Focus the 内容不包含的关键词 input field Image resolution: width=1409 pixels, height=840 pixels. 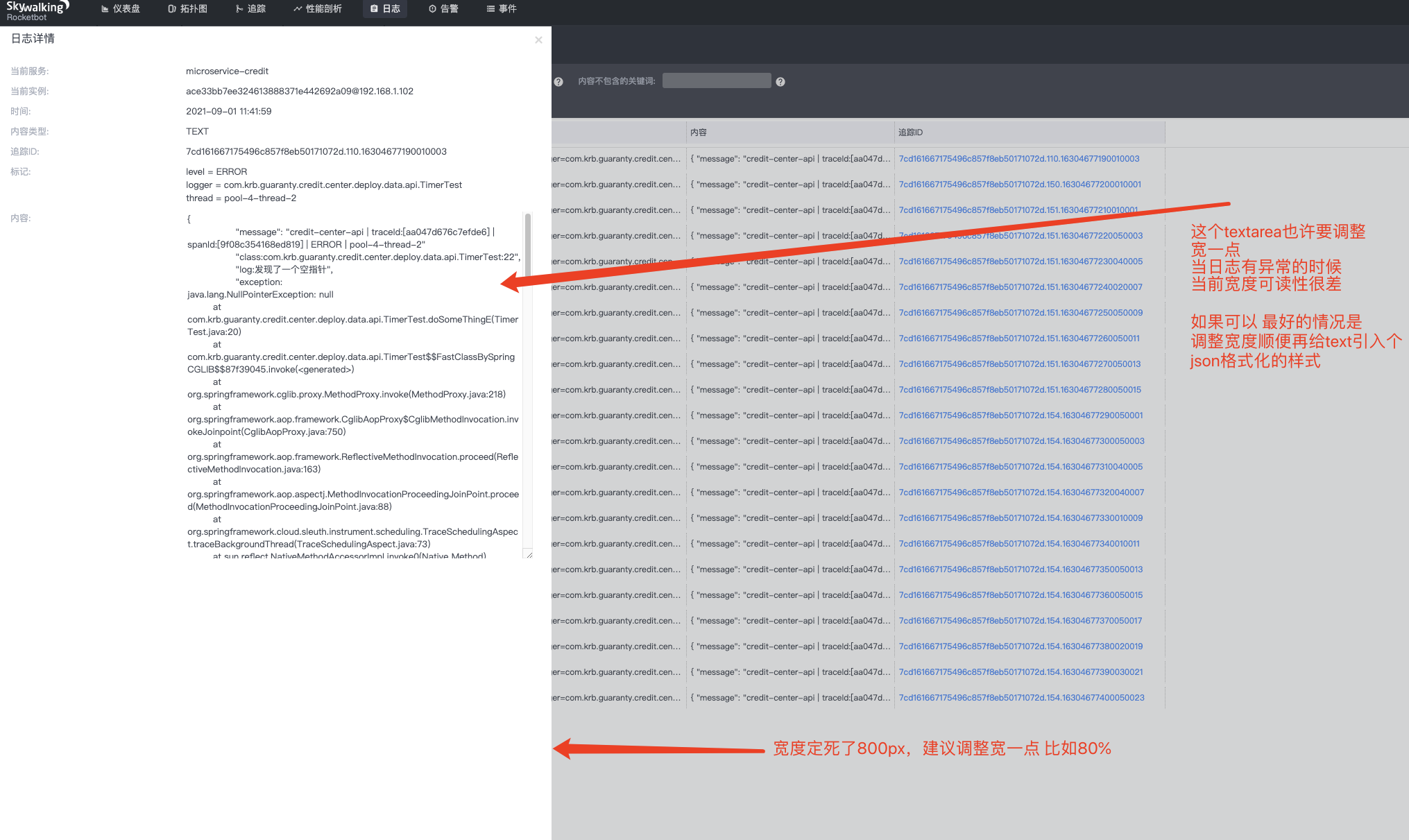716,81
